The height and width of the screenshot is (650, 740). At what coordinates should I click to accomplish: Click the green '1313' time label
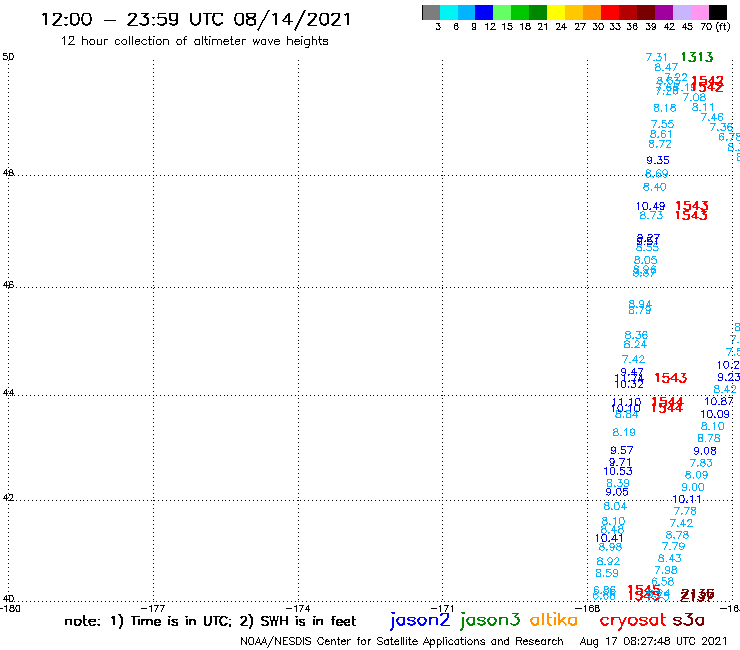click(x=697, y=57)
